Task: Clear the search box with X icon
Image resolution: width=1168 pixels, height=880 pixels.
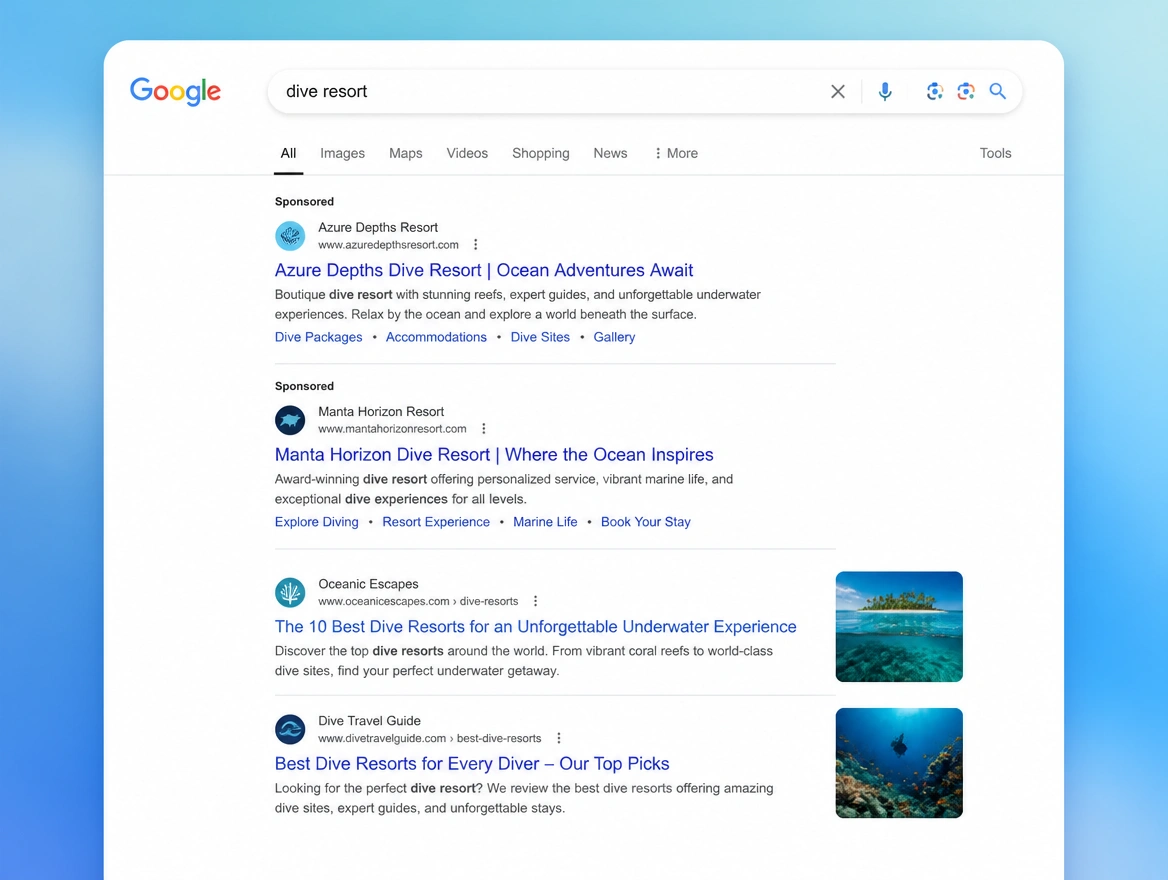Action: [838, 91]
